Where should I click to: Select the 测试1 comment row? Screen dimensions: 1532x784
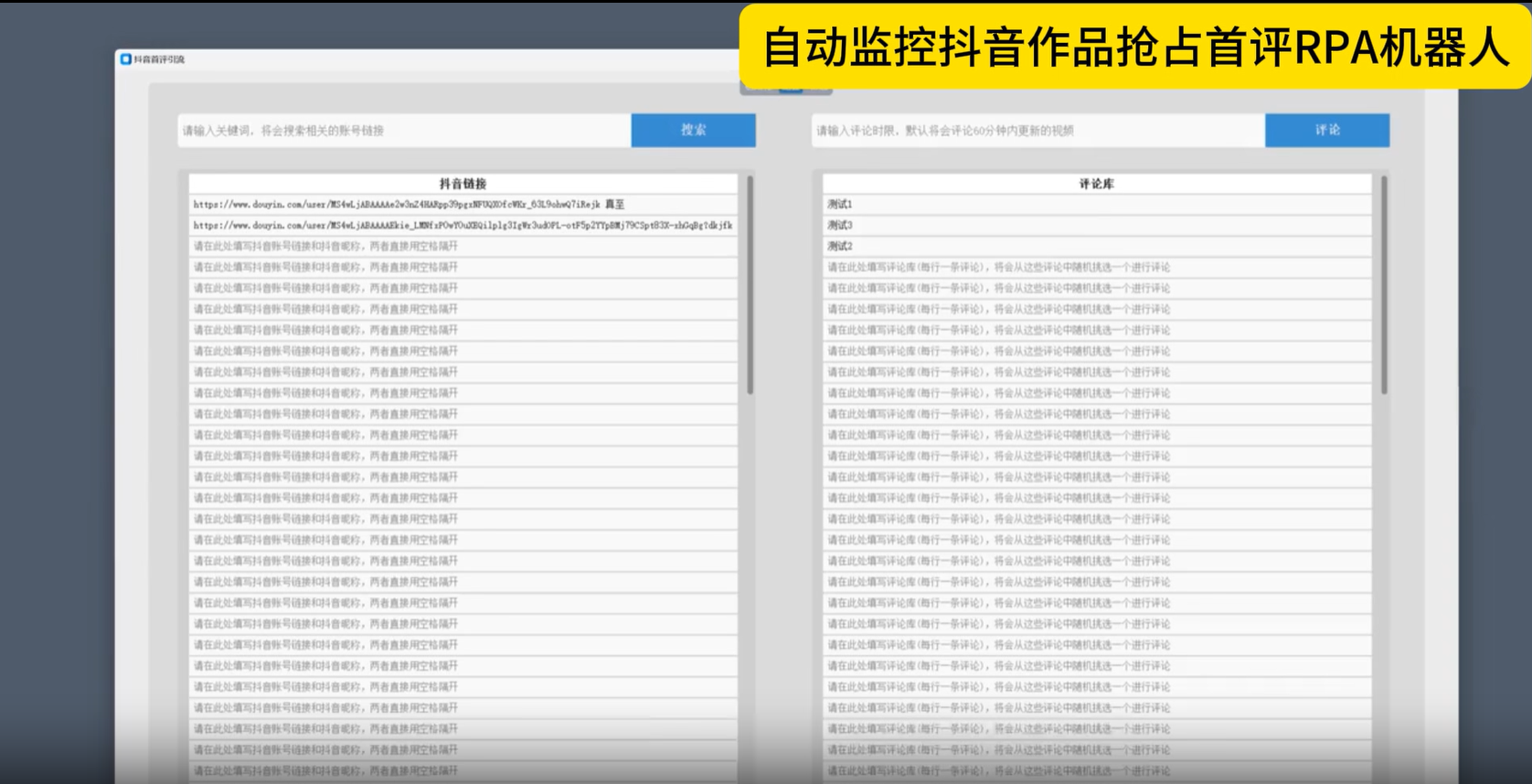tap(1097, 205)
